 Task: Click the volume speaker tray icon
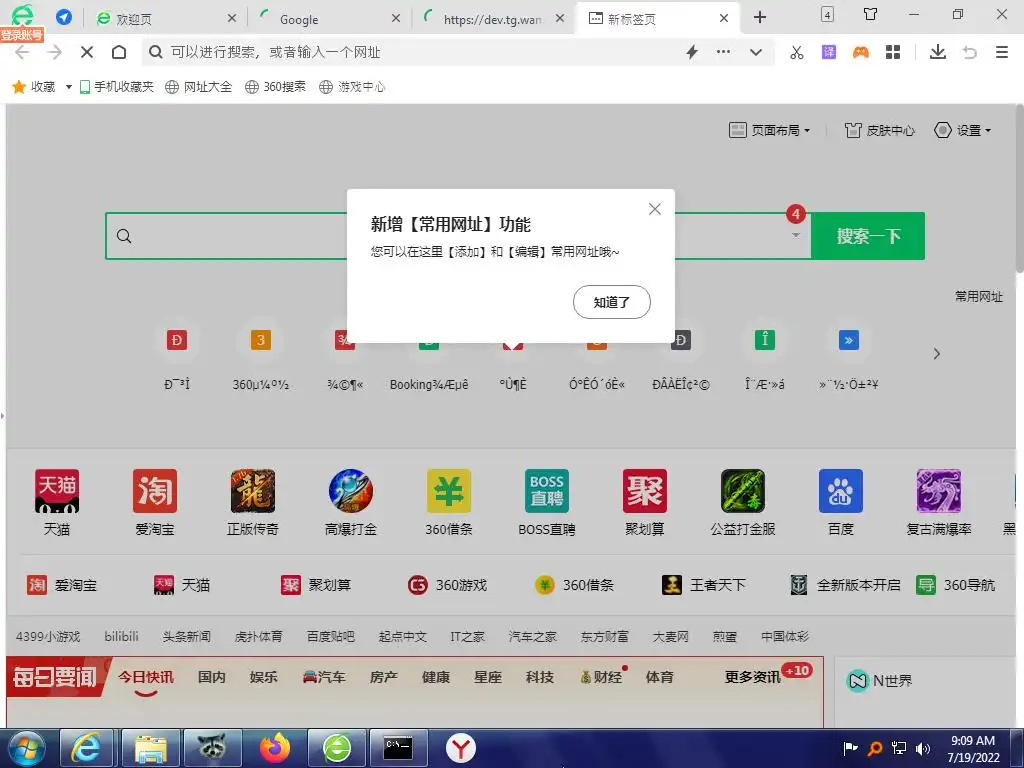[x=922, y=748]
